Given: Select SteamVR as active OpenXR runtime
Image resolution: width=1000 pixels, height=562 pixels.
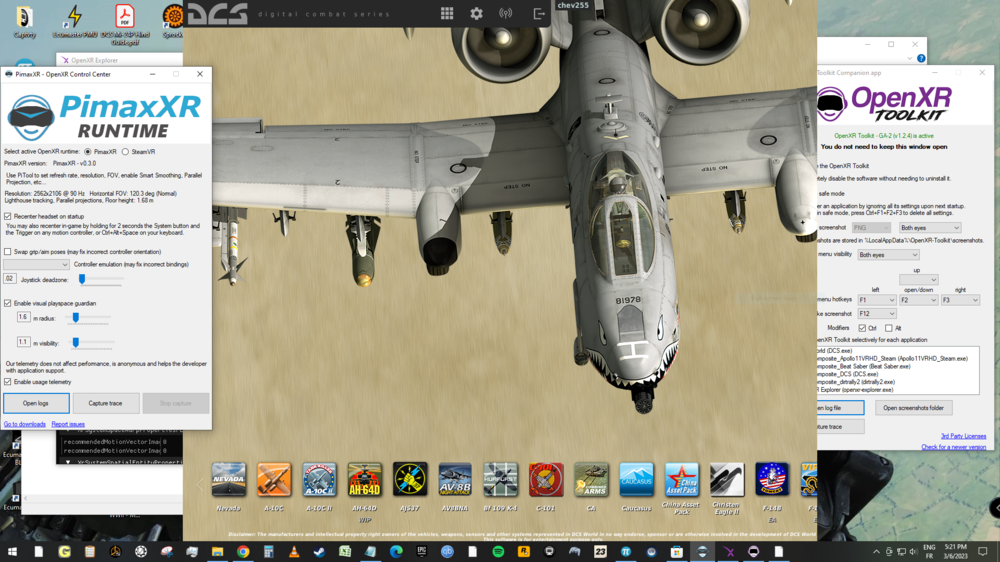Looking at the screenshot, I should pos(125,152).
